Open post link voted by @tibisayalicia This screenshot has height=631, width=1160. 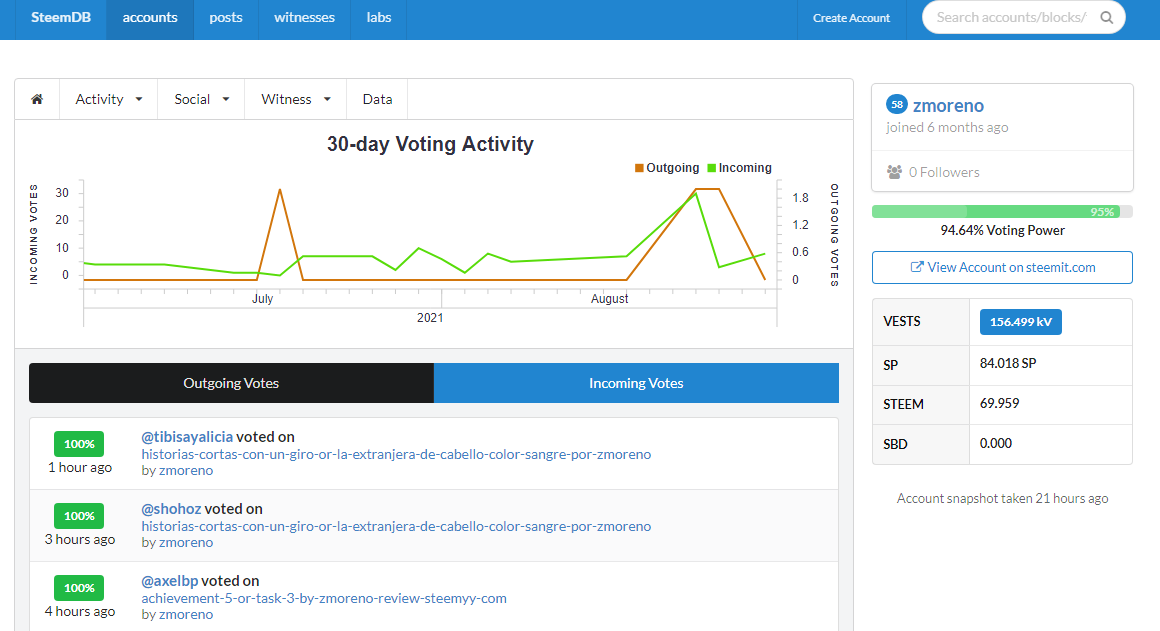click(x=397, y=454)
